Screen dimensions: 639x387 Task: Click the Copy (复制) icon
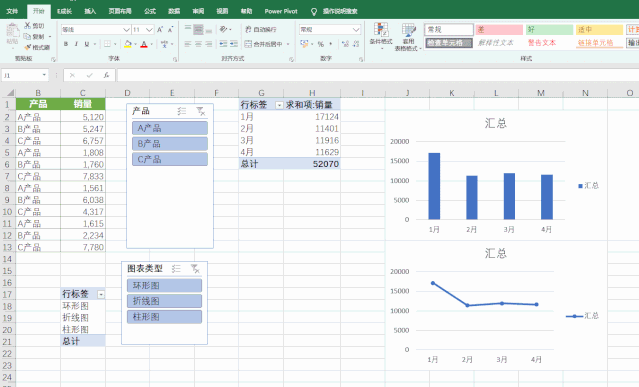pyautogui.click(x=28, y=37)
